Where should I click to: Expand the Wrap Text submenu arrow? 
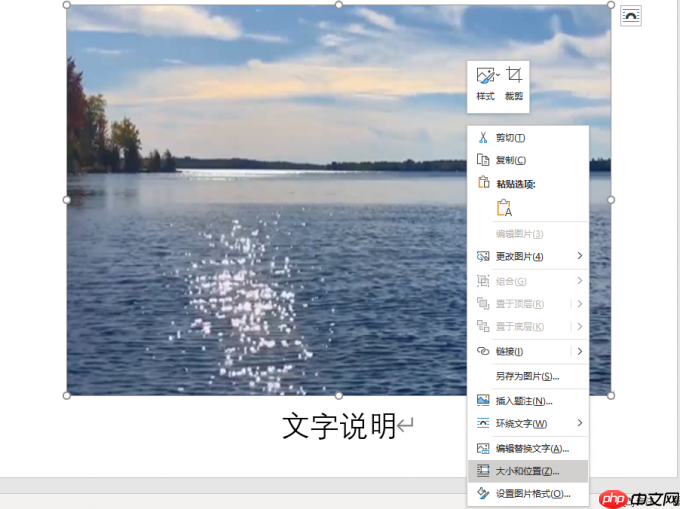580,423
